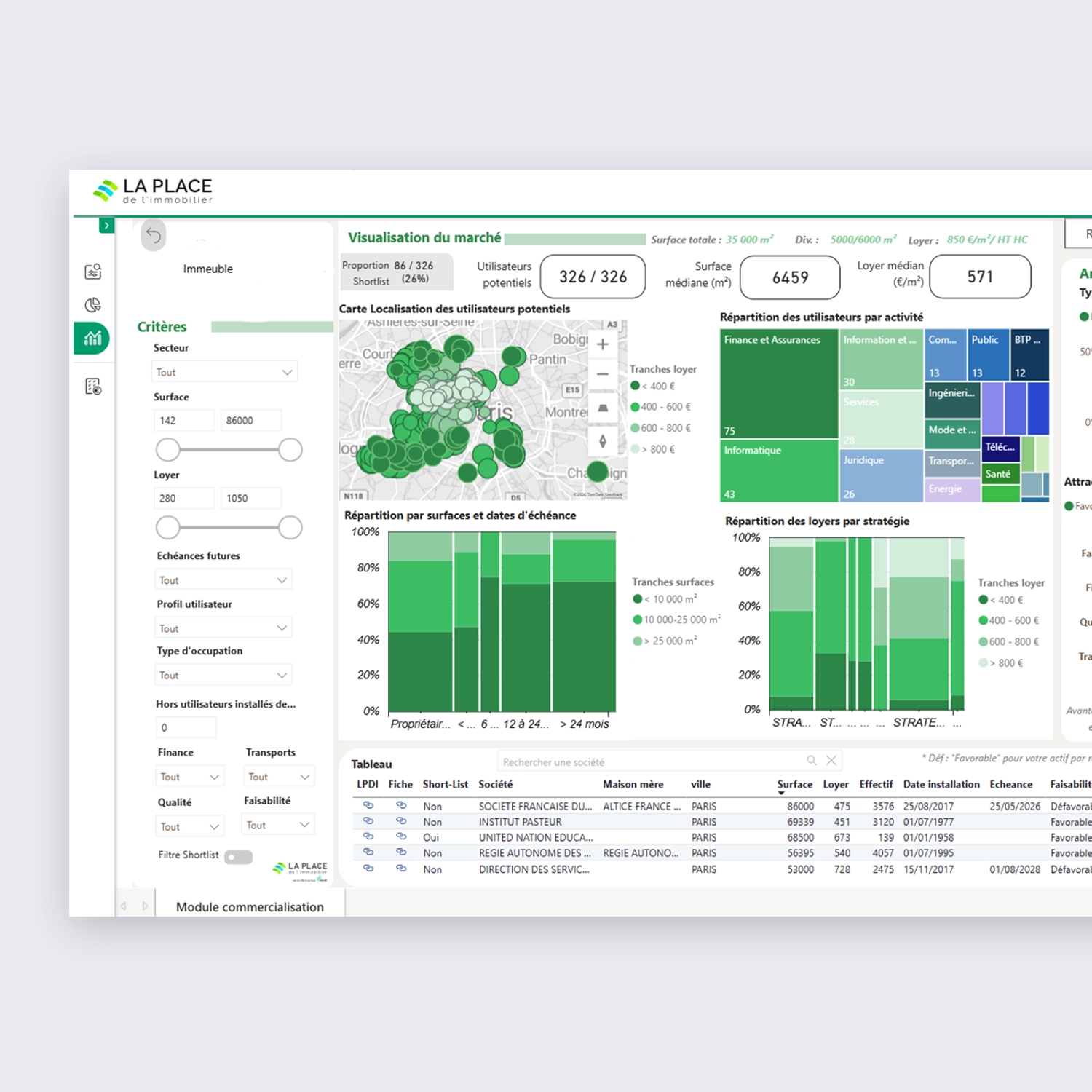This screenshot has width=1092, height=1092.
Task: Open the Finance dropdown
Action: click(190, 777)
